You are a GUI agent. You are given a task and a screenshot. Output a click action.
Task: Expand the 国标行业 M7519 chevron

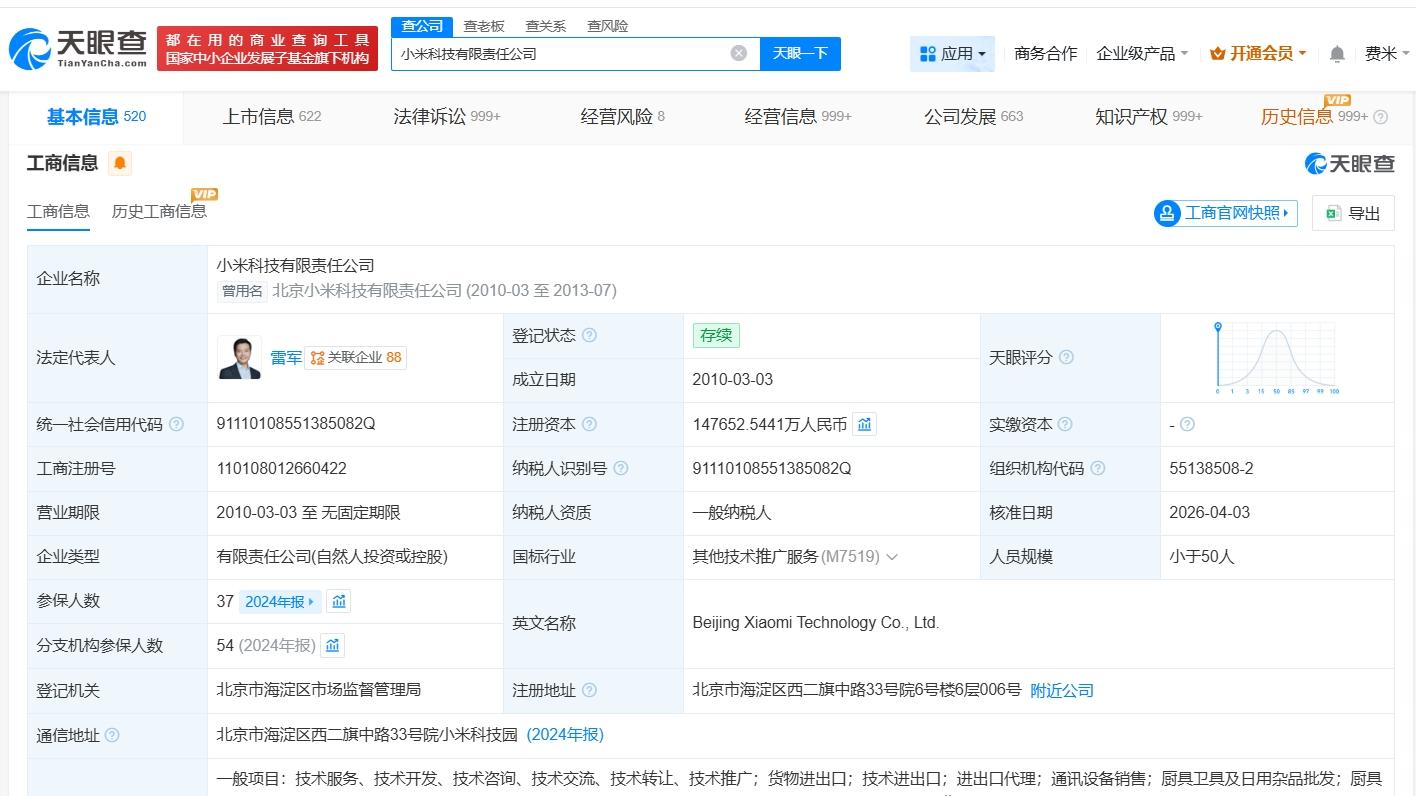pyautogui.click(x=891, y=557)
